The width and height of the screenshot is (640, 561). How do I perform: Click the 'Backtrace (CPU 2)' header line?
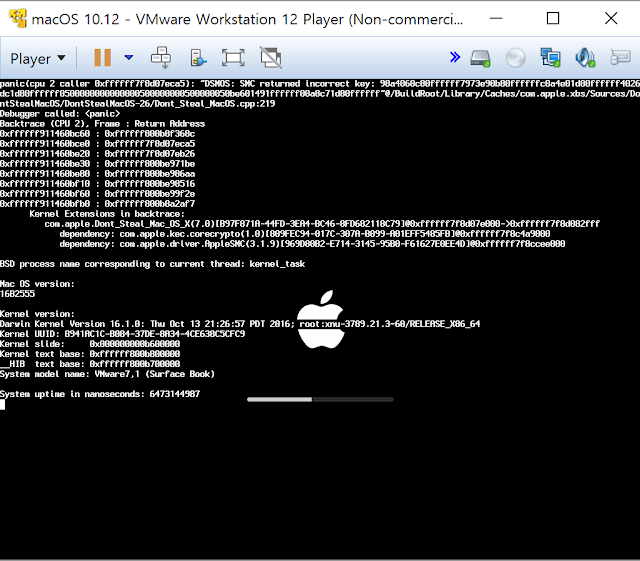(102, 124)
